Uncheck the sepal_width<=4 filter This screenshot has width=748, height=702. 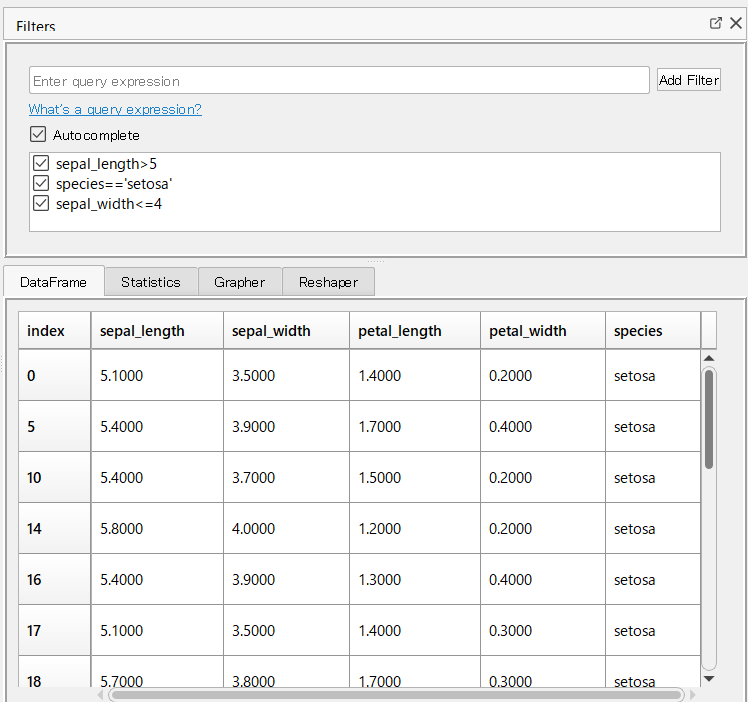[41, 203]
